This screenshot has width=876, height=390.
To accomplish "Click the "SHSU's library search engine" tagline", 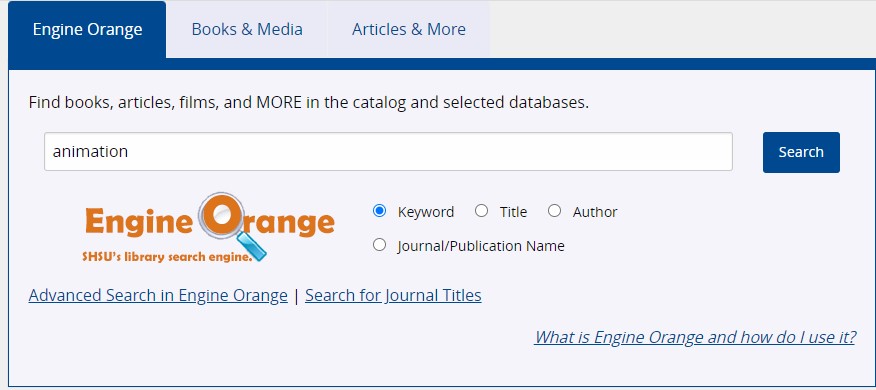I will [167, 256].
